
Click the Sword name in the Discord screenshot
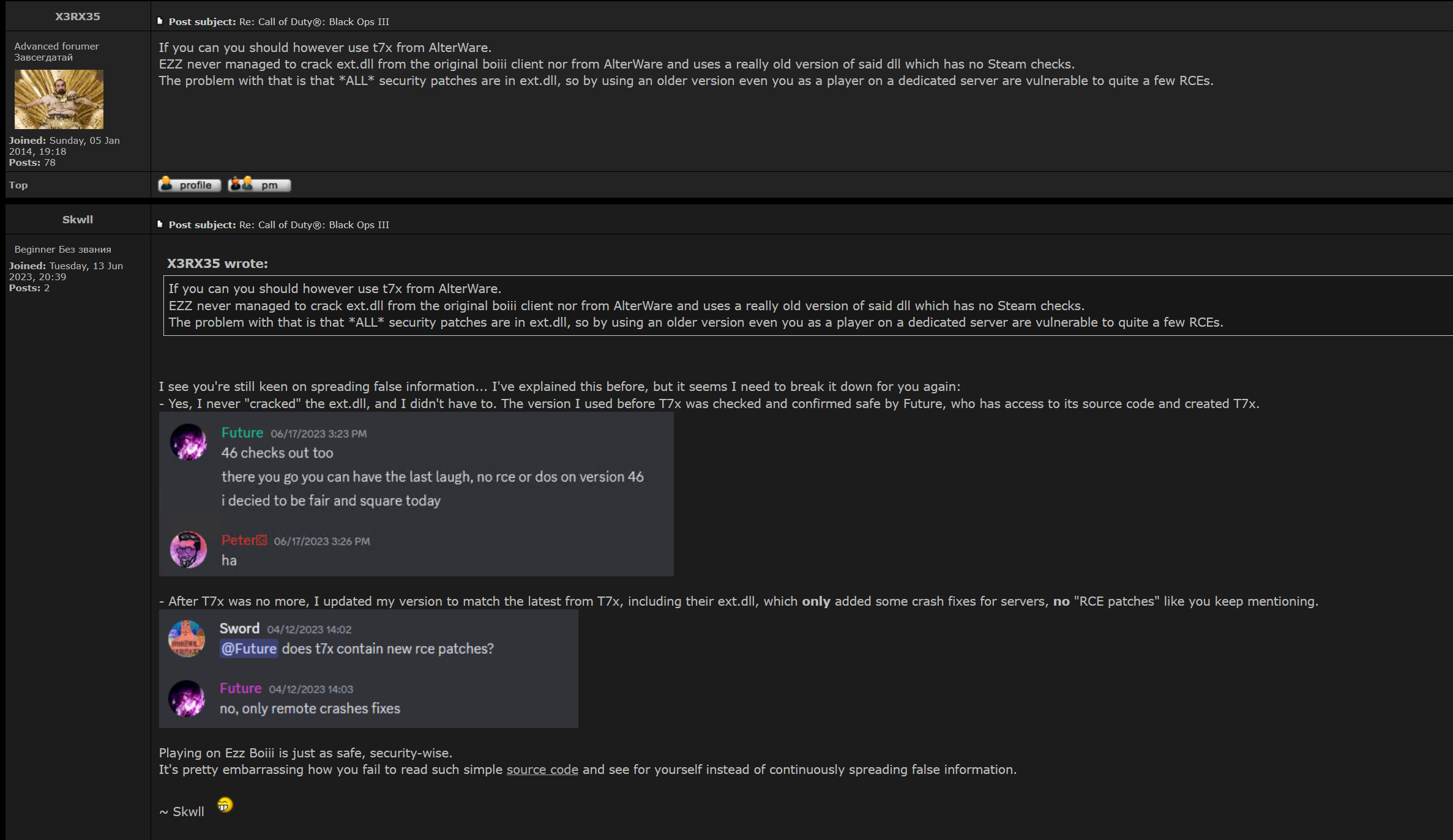(x=239, y=628)
